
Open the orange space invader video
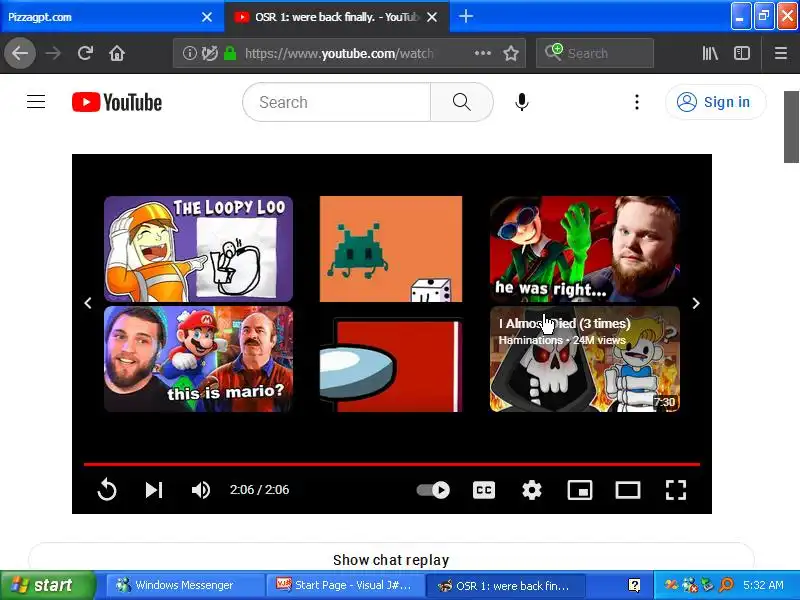pos(391,249)
